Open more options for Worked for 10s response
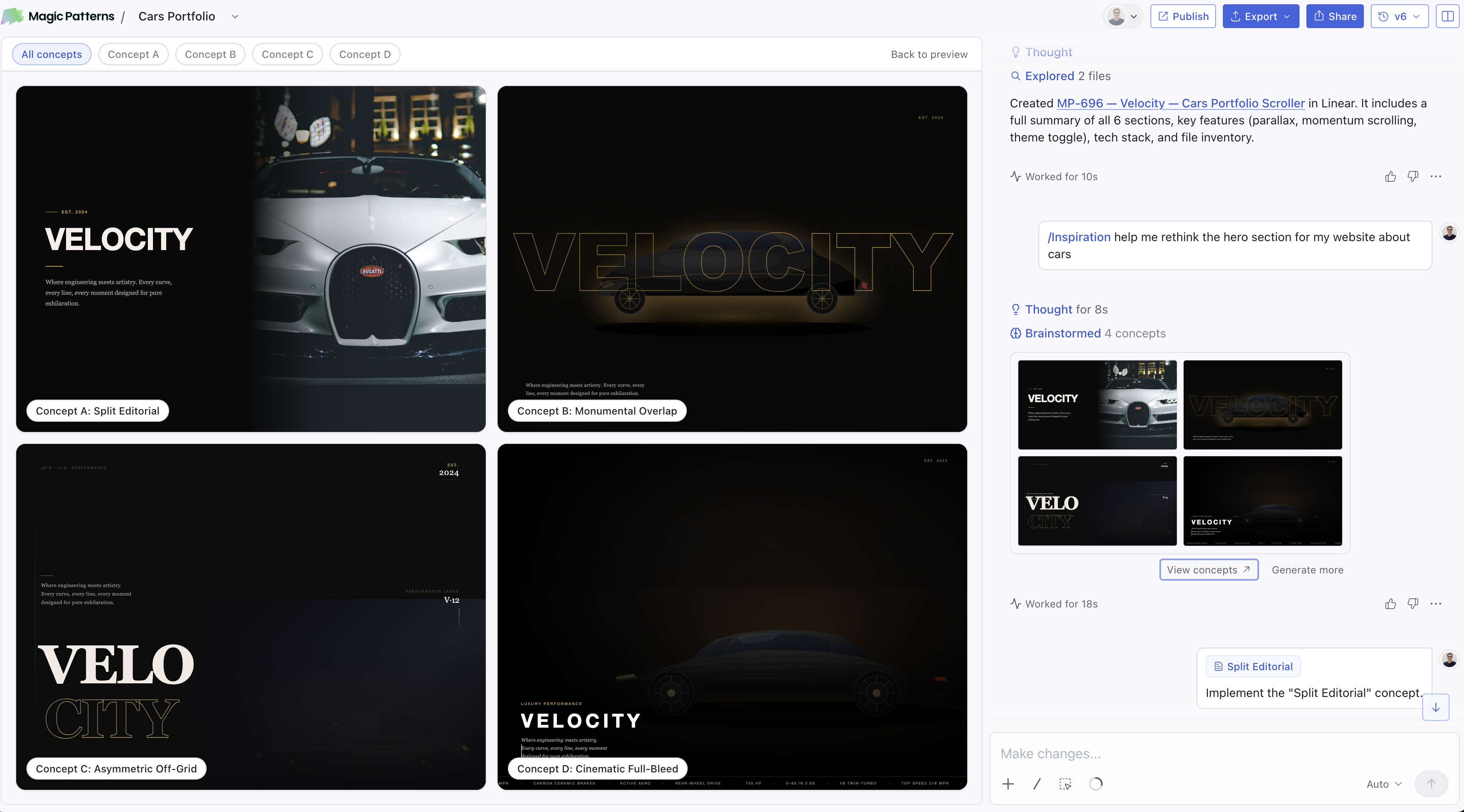The width and height of the screenshot is (1464, 812). coord(1435,177)
